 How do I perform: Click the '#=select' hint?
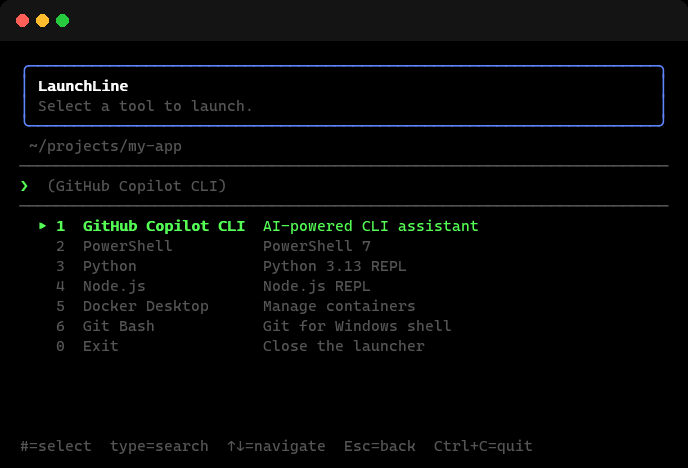point(56,446)
